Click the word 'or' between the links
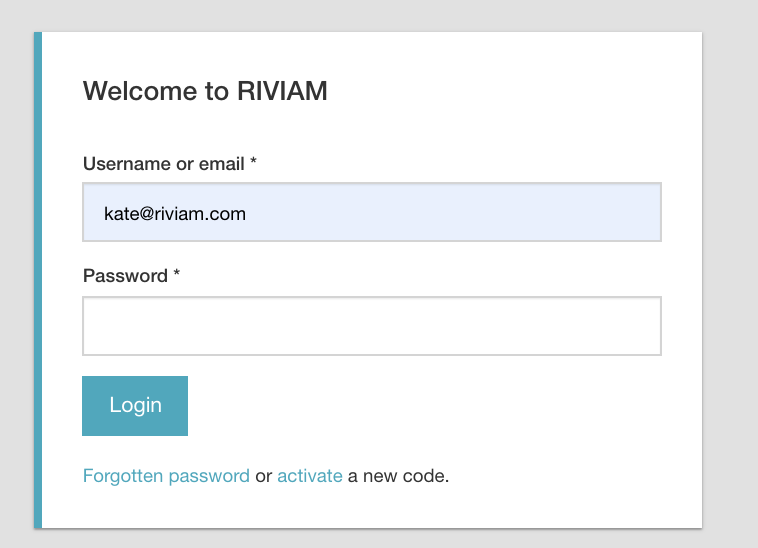758x548 pixels. [263, 476]
